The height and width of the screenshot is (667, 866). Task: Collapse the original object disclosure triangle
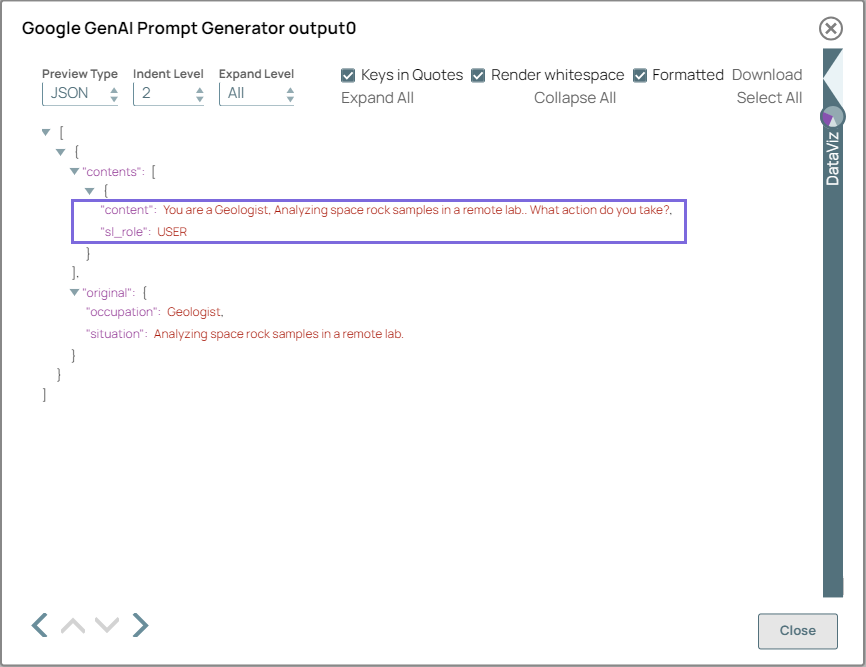coord(74,292)
